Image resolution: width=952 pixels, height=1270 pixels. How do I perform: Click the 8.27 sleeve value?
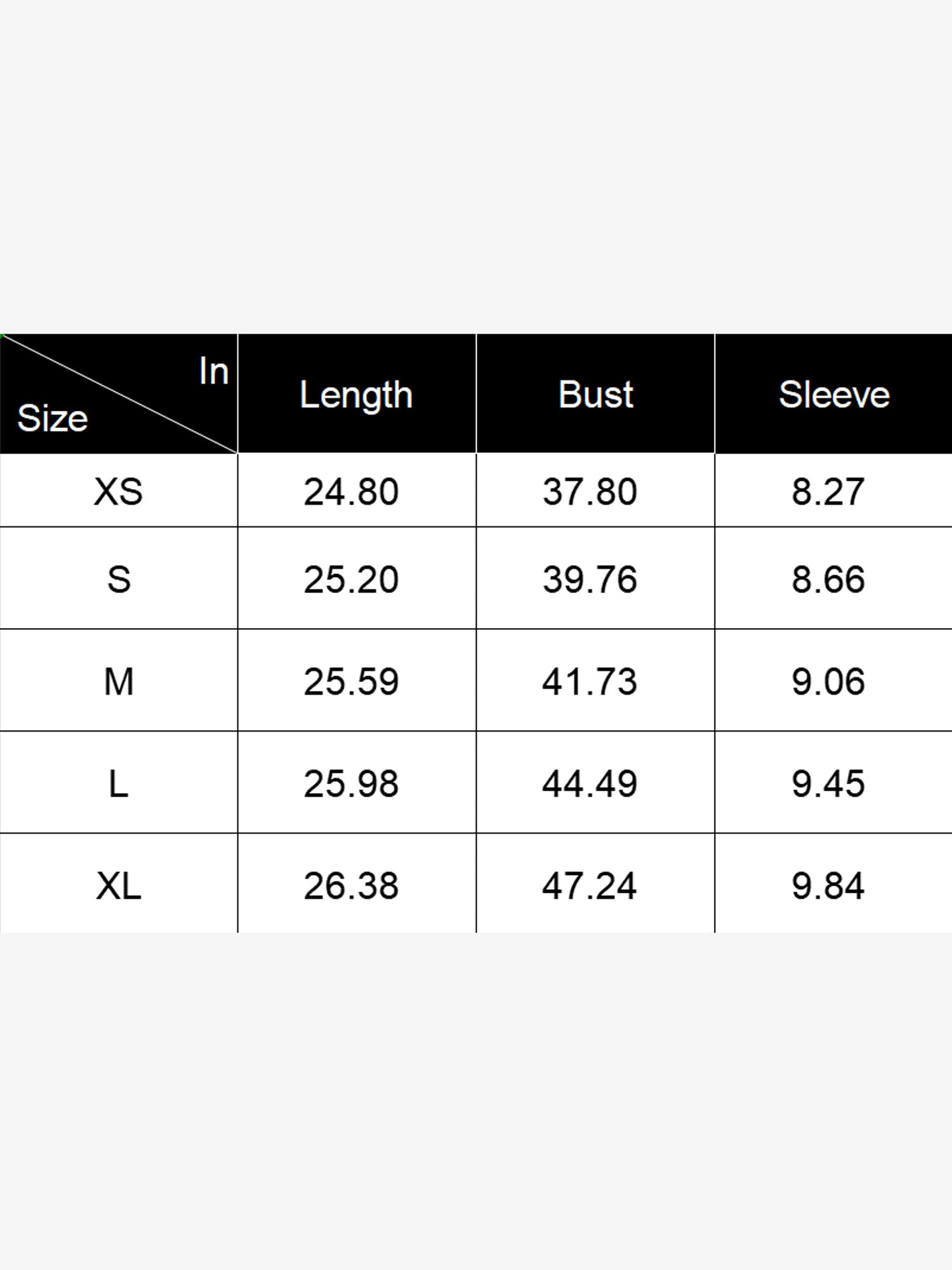click(828, 491)
